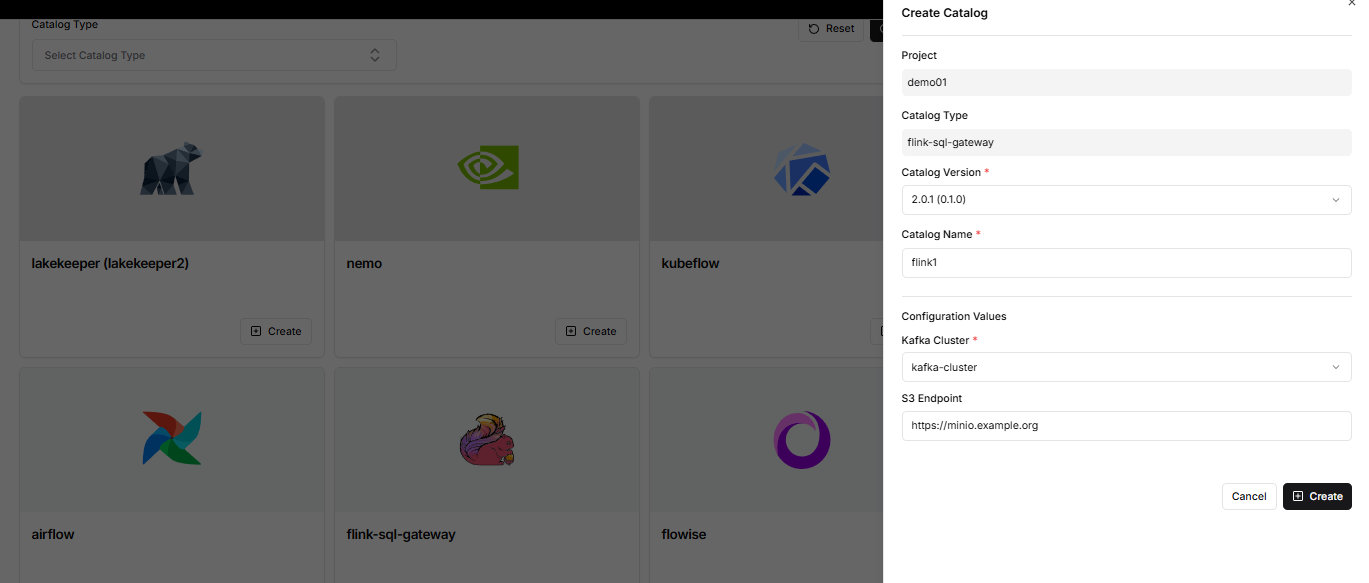Click the kubeflow card title
The height and width of the screenshot is (583, 1369).
(x=690, y=263)
